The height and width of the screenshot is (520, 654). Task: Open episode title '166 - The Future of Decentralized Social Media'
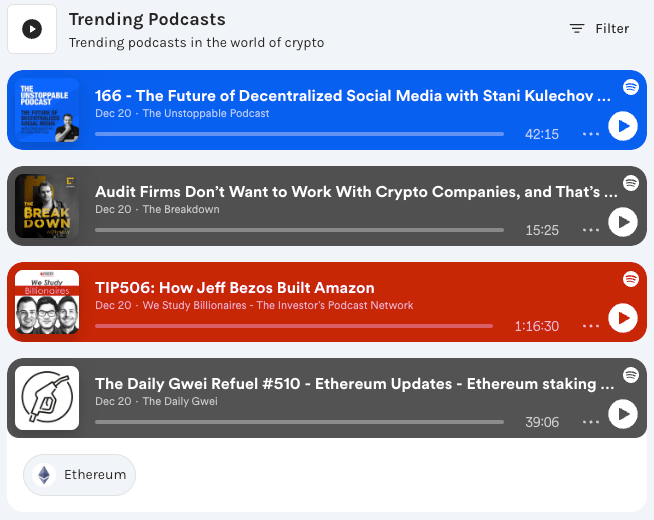tap(353, 96)
